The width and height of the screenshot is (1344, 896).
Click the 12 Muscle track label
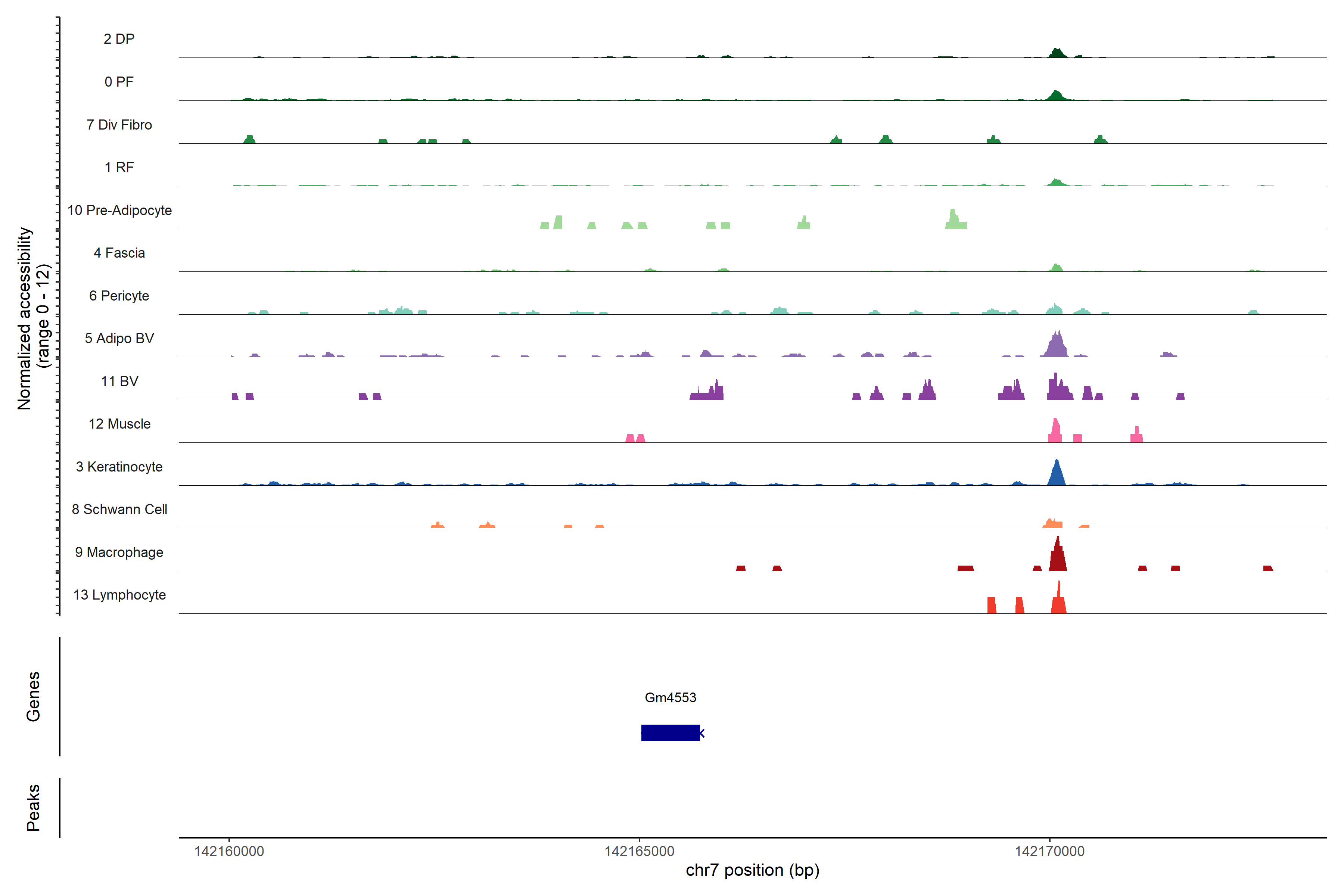pos(119,424)
